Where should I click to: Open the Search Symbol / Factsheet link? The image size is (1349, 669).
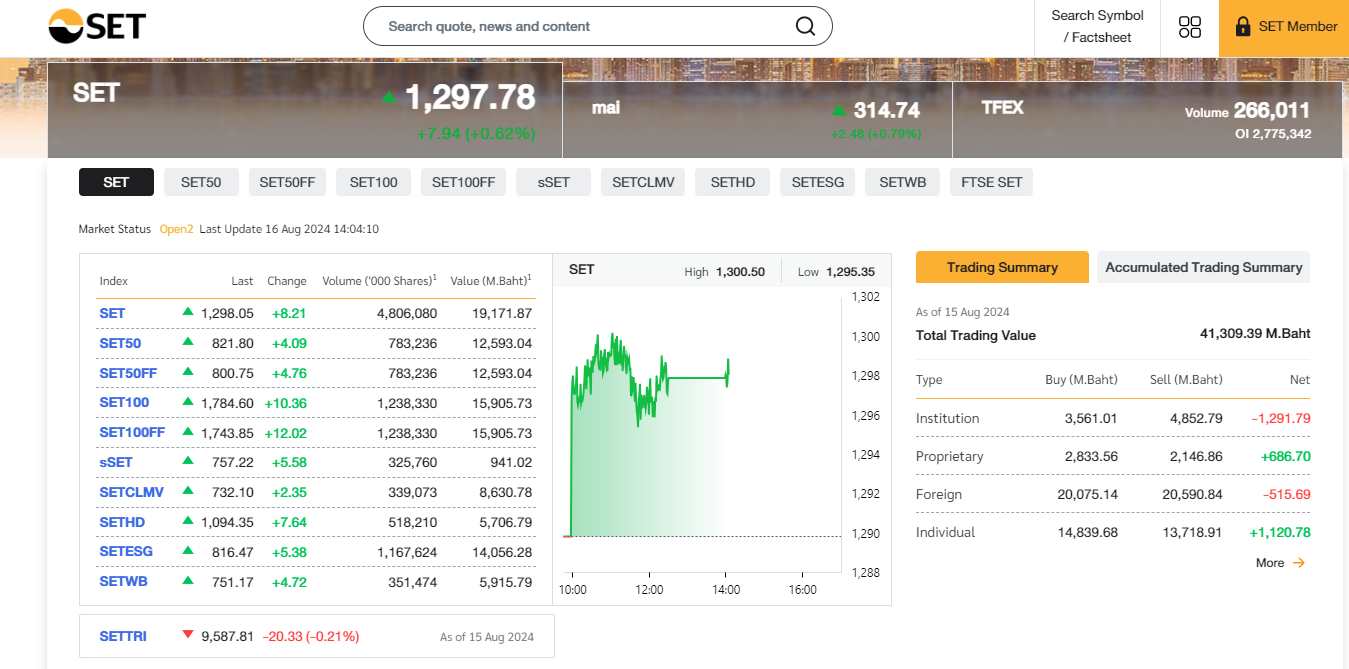1097,27
